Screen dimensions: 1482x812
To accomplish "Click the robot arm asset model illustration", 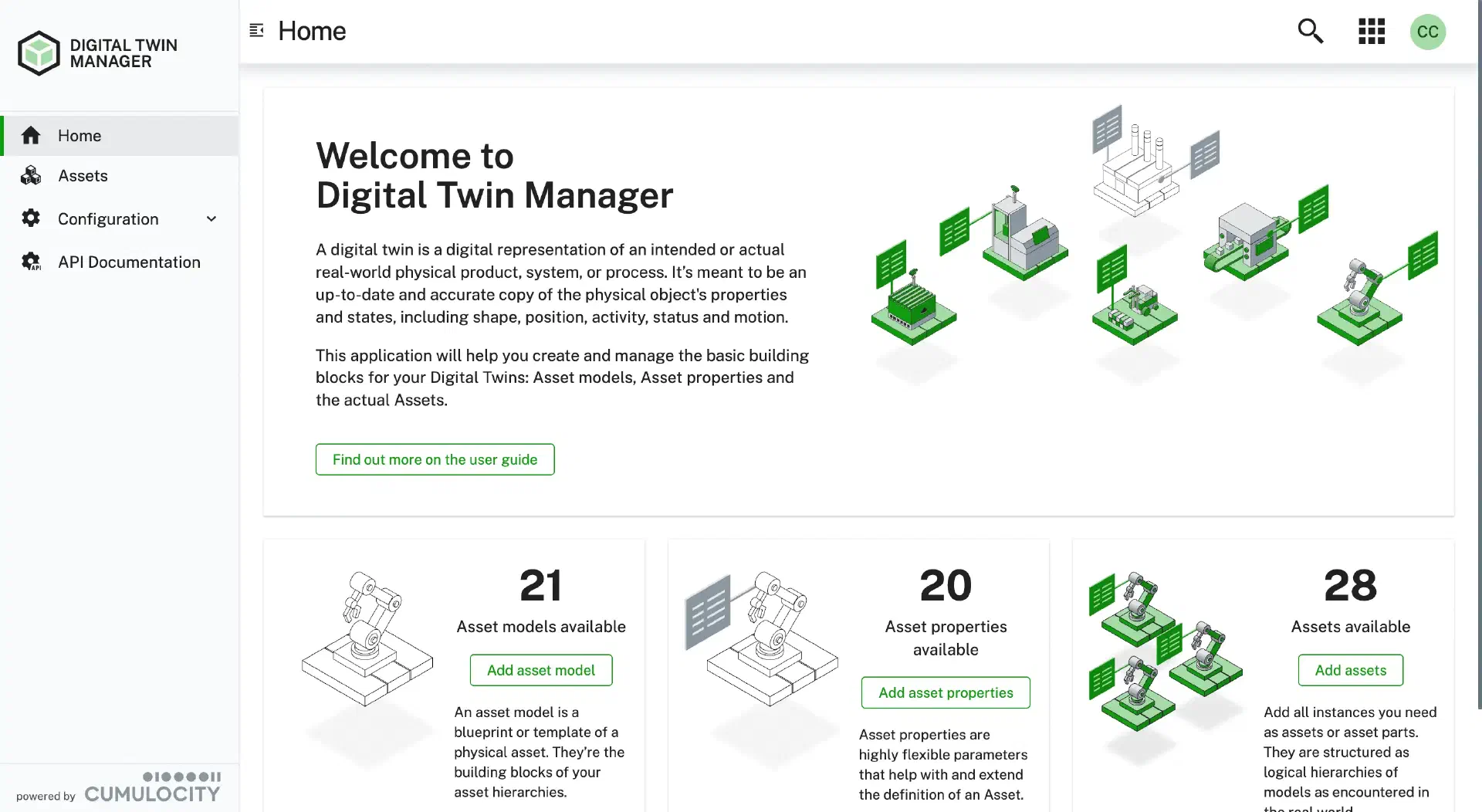I will [367, 639].
